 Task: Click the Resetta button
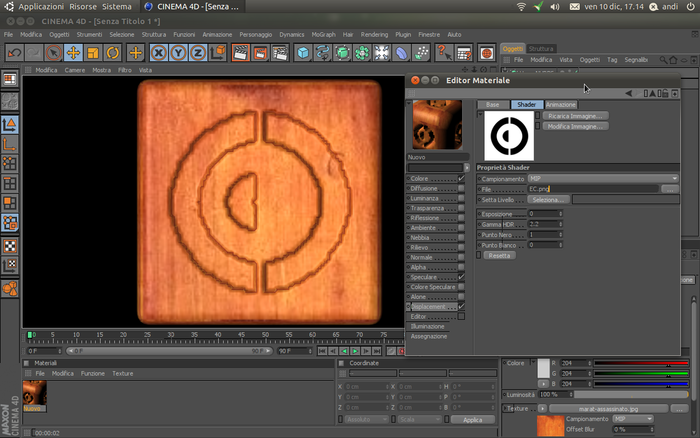pos(499,256)
